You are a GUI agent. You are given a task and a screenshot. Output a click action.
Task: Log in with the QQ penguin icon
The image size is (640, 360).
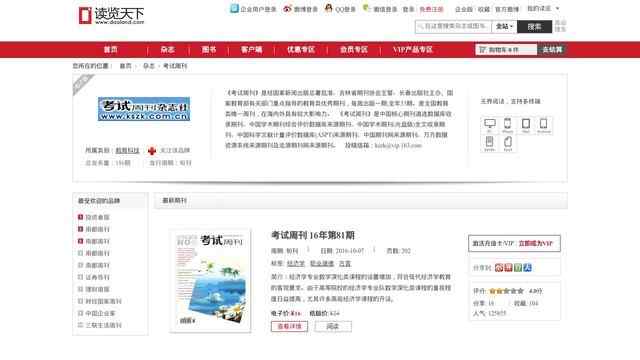pyautogui.click(x=328, y=8)
